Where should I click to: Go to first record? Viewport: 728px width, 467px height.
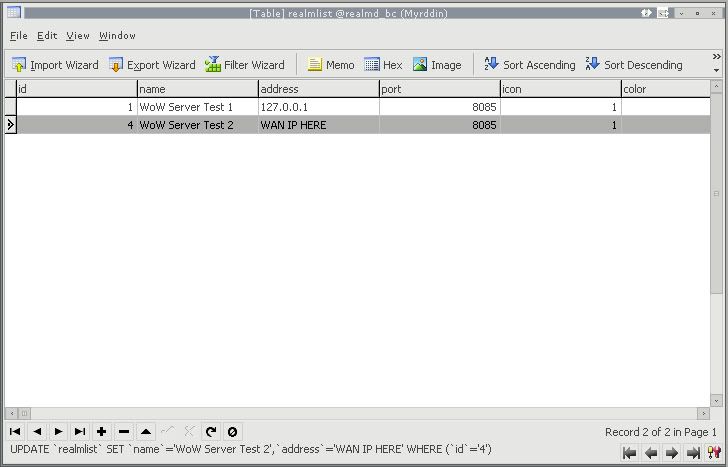coord(15,432)
